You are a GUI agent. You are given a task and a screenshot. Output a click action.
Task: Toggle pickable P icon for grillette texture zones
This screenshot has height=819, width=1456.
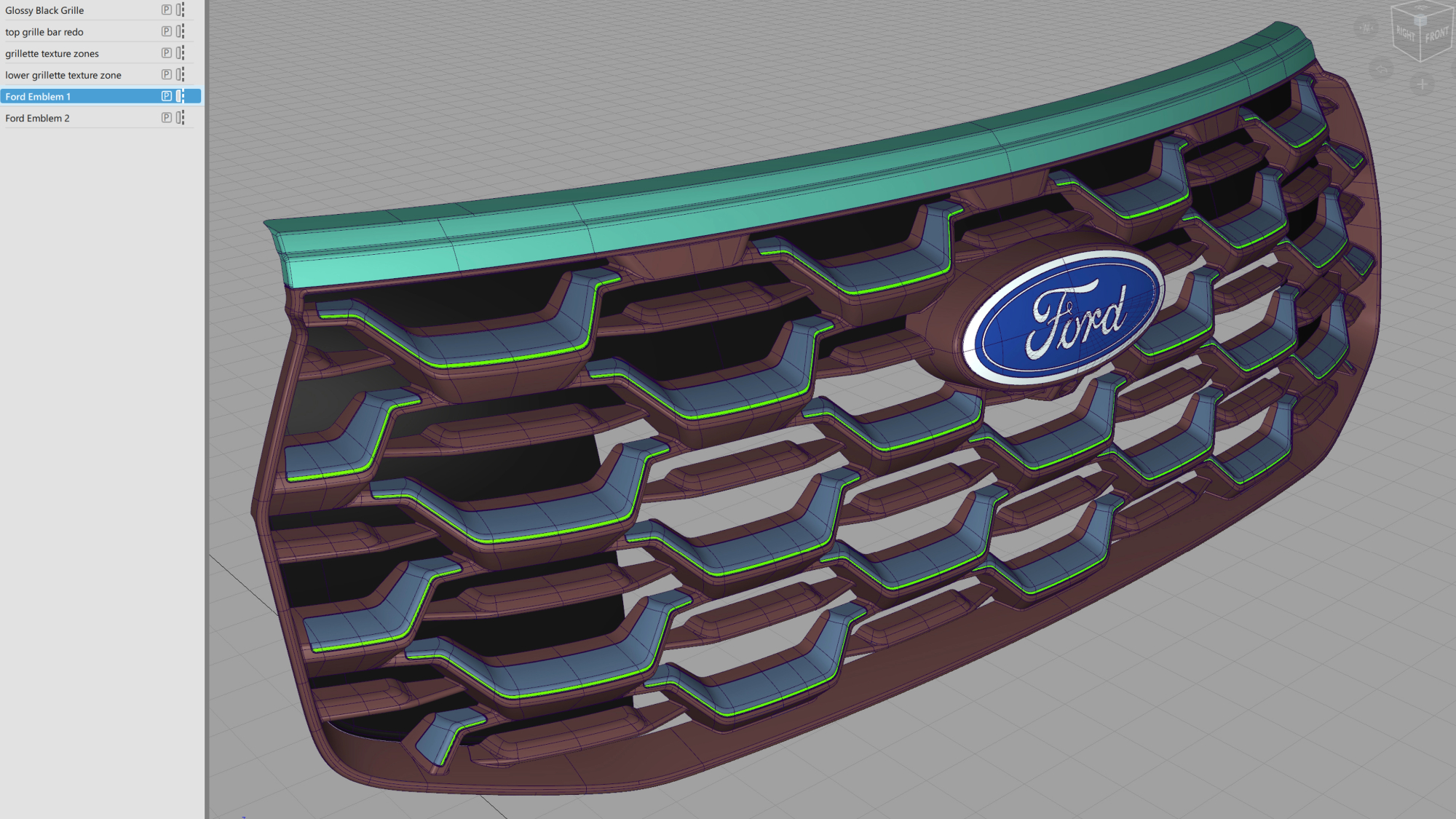click(167, 53)
